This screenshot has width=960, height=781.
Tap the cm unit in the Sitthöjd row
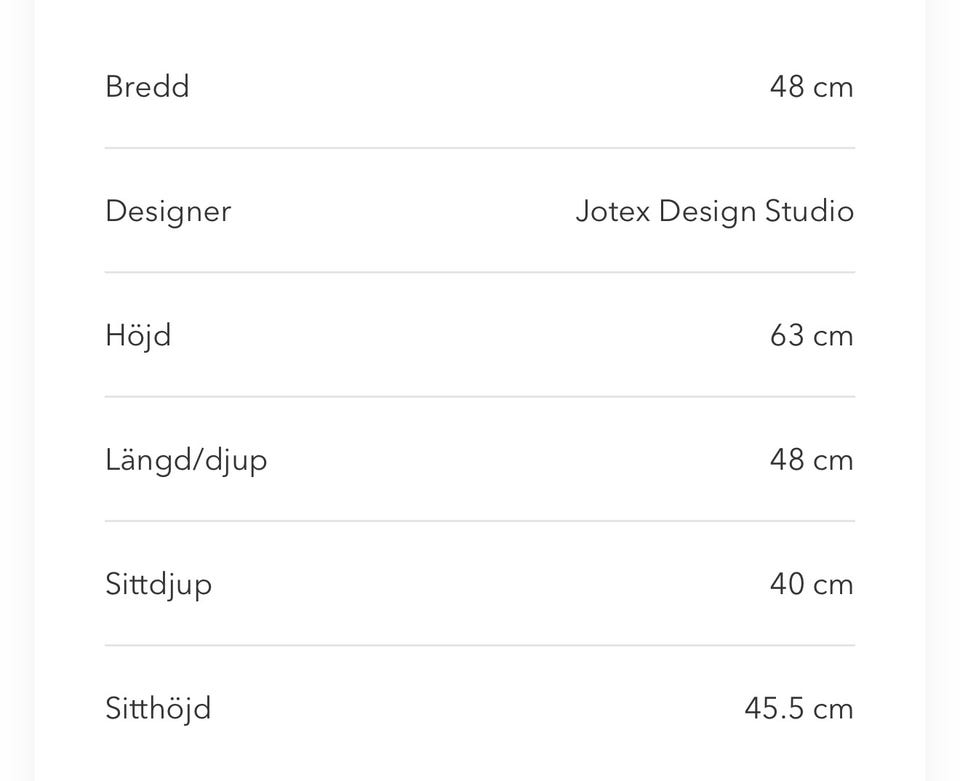[833, 709]
